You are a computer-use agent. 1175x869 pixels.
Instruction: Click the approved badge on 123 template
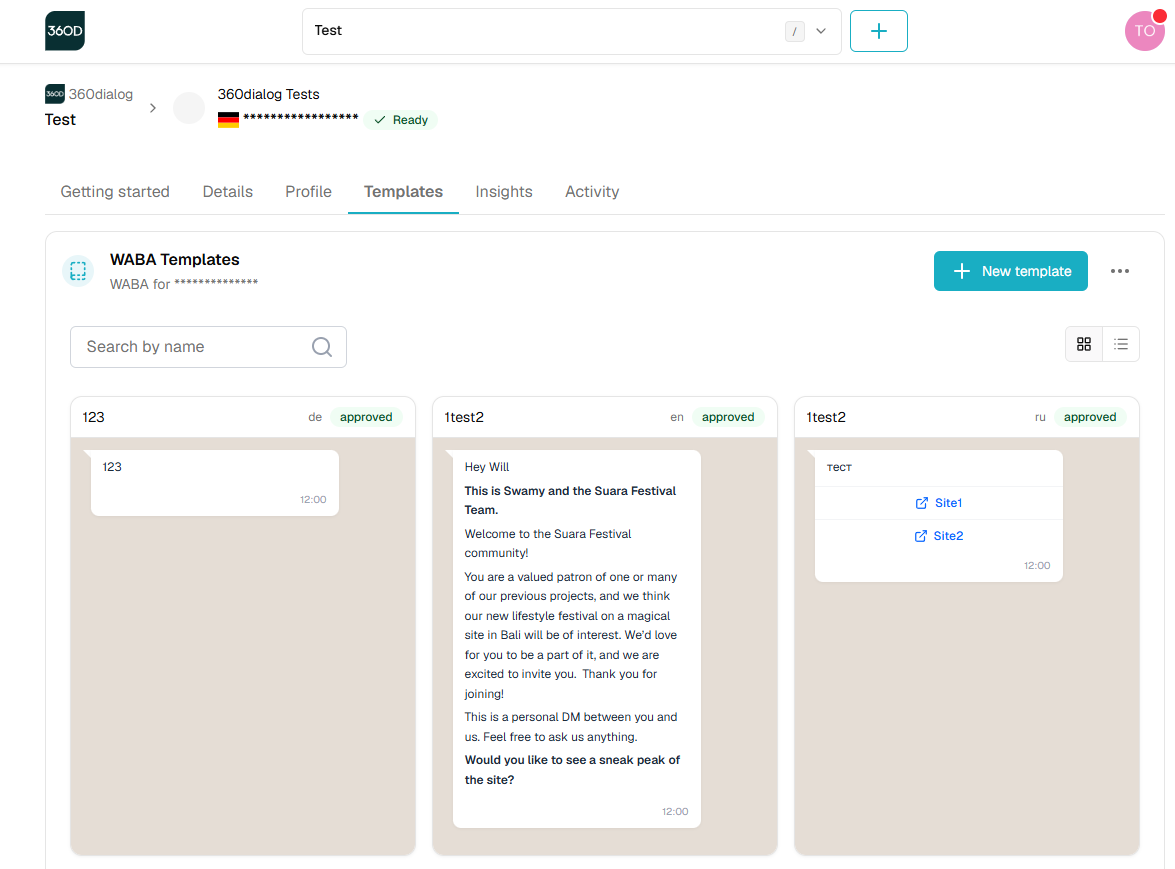(x=366, y=417)
